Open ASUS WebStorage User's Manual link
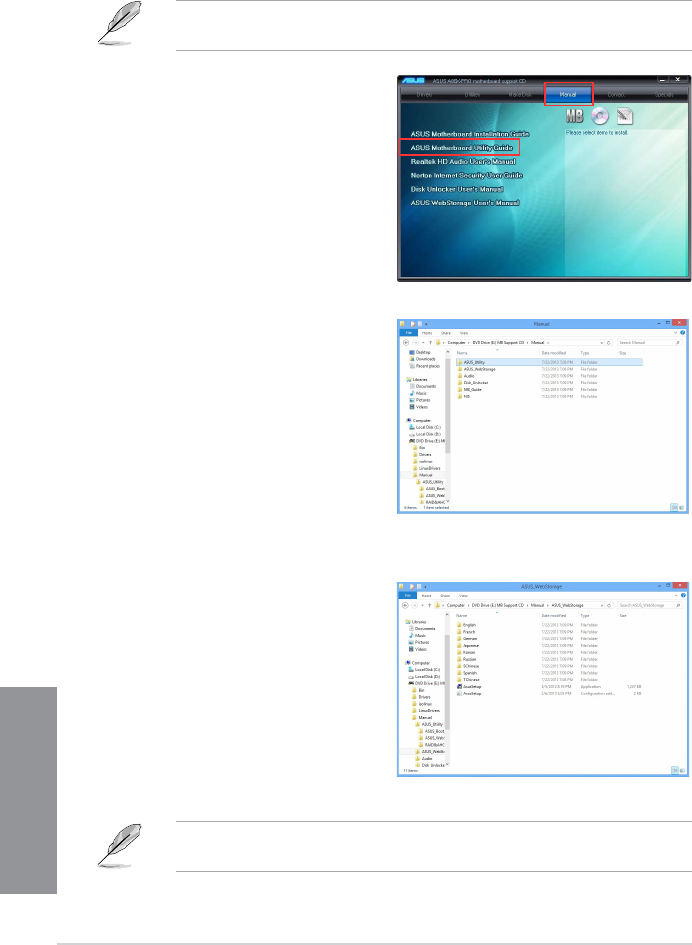Viewport: 692px width, 945px height. tap(465, 203)
